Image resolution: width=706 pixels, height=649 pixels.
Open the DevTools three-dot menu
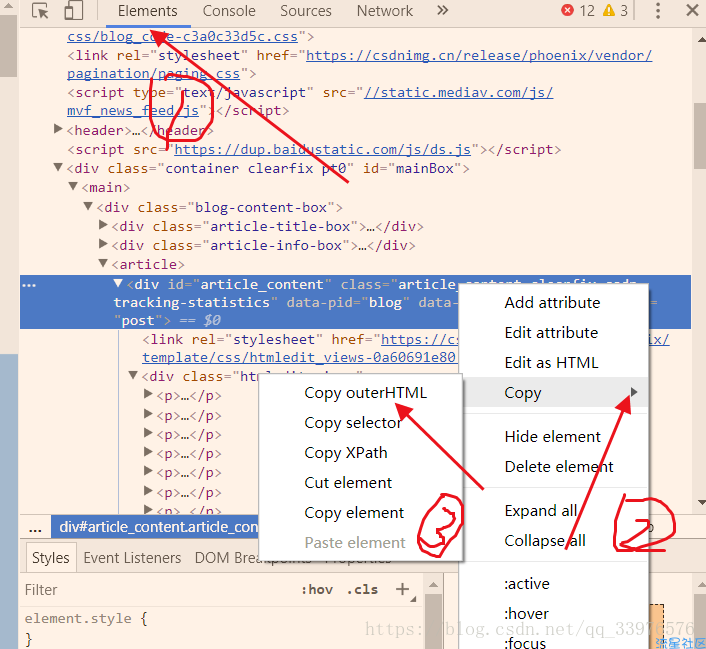pyautogui.click(x=658, y=11)
